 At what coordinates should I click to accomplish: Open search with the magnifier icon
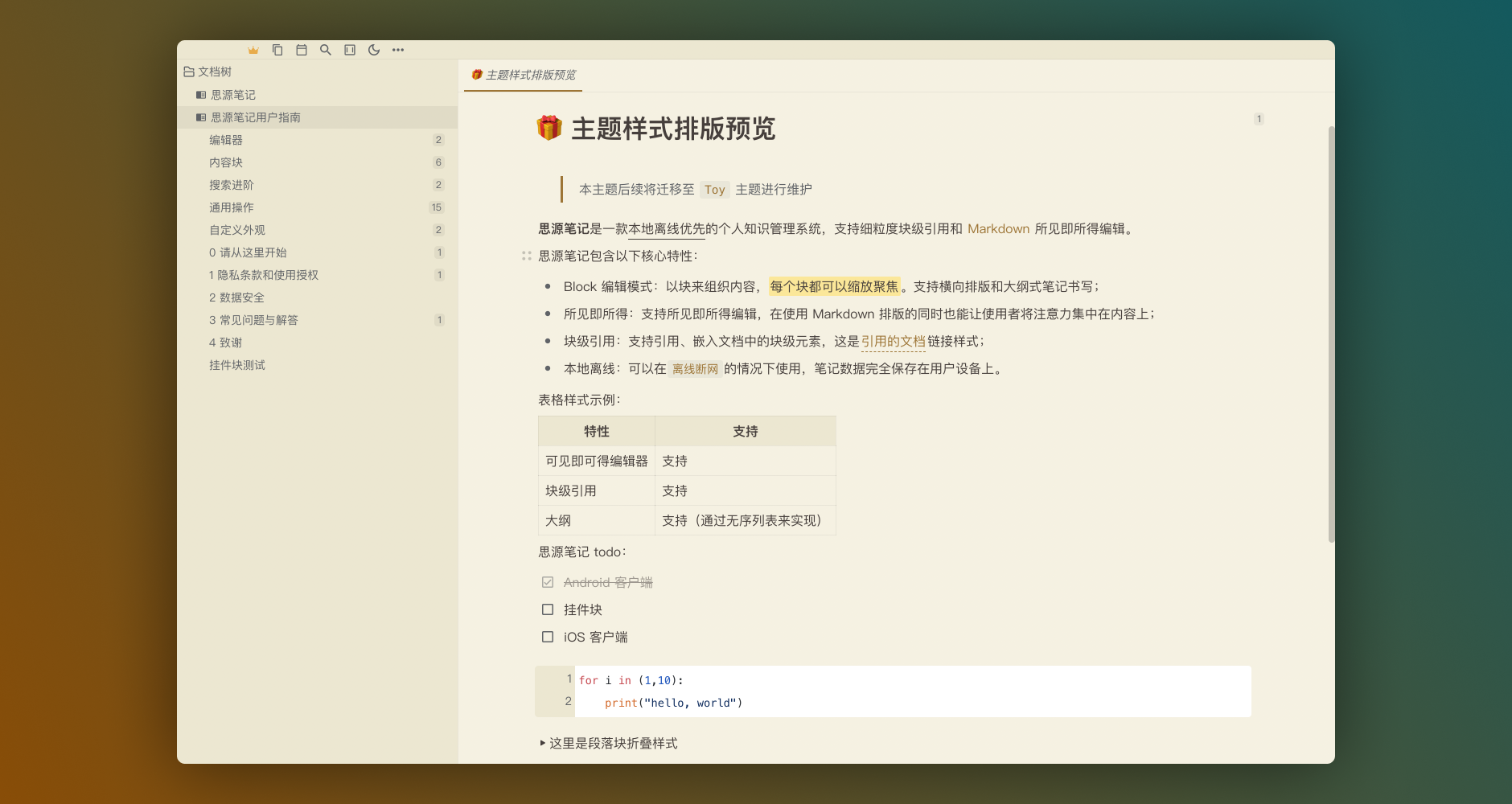pos(326,50)
